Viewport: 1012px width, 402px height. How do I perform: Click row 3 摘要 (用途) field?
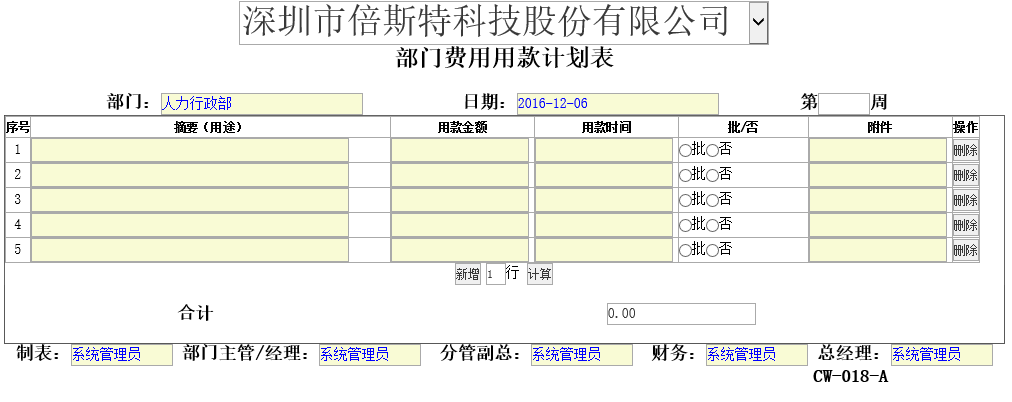[x=190, y=200]
